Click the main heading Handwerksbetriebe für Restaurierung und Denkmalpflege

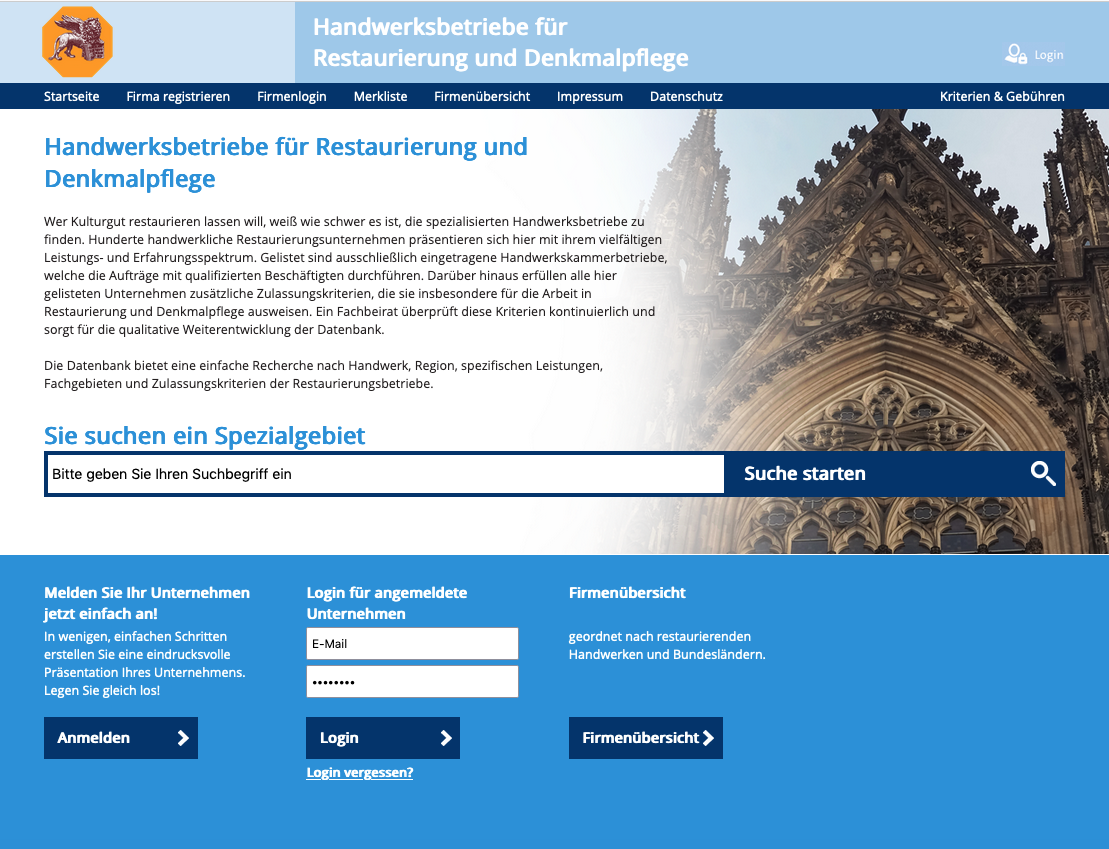[286, 162]
